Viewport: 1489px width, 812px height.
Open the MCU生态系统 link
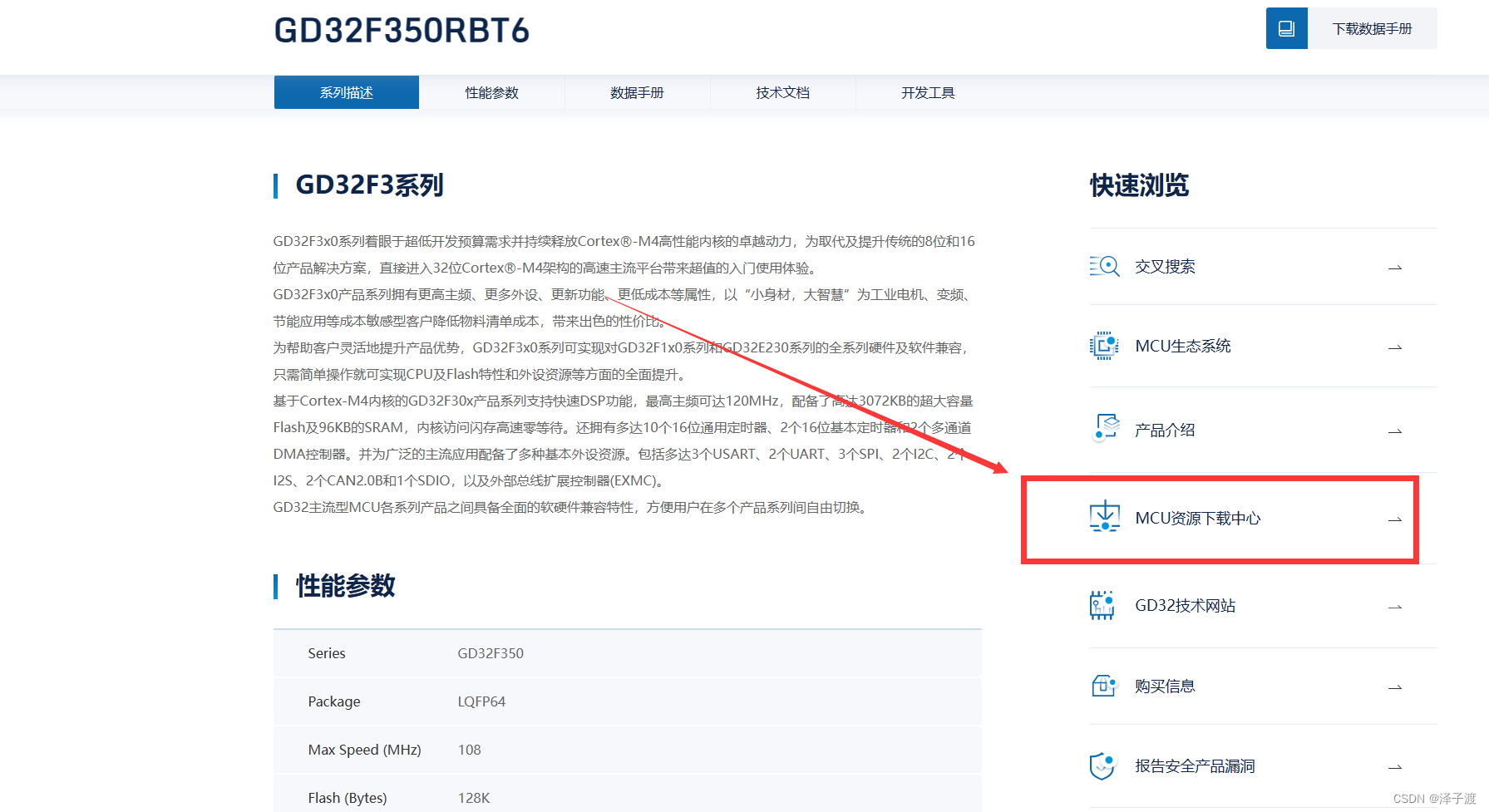[1183, 346]
